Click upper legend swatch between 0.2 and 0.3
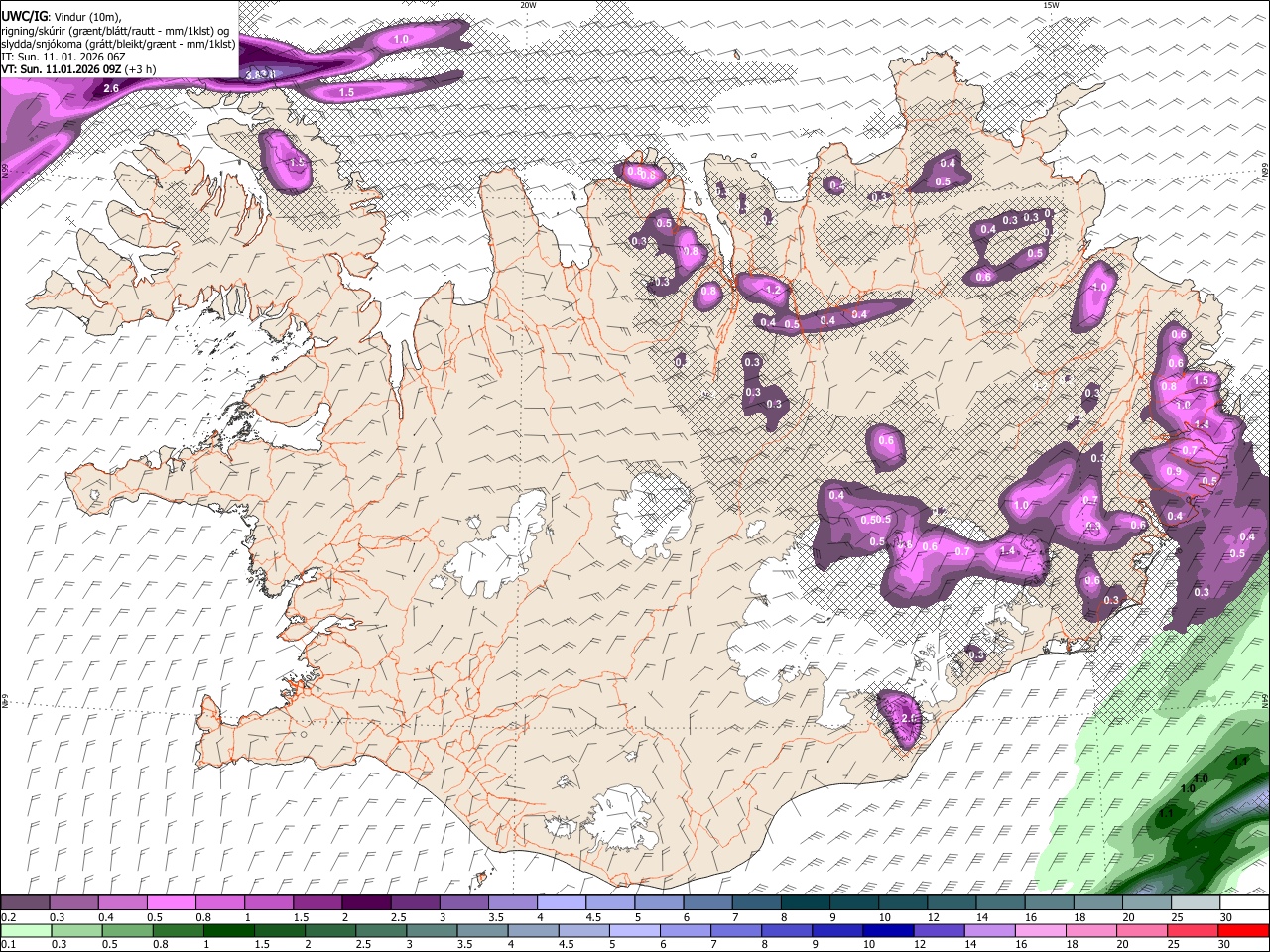The width and height of the screenshot is (1270, 952). click(x=25, y=902)
